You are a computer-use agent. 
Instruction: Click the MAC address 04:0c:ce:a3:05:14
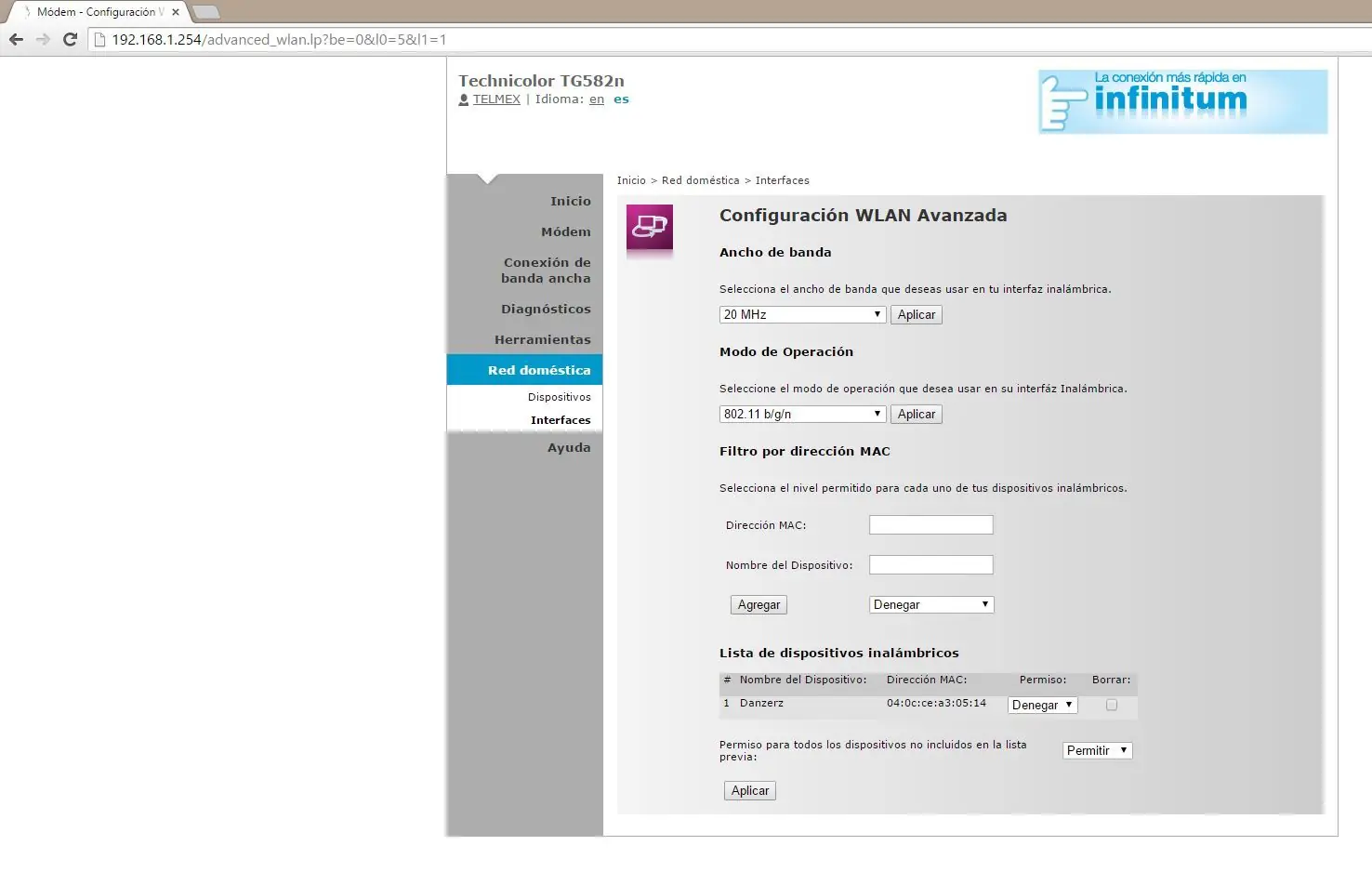pyautogui.click(x=936, y=703)
